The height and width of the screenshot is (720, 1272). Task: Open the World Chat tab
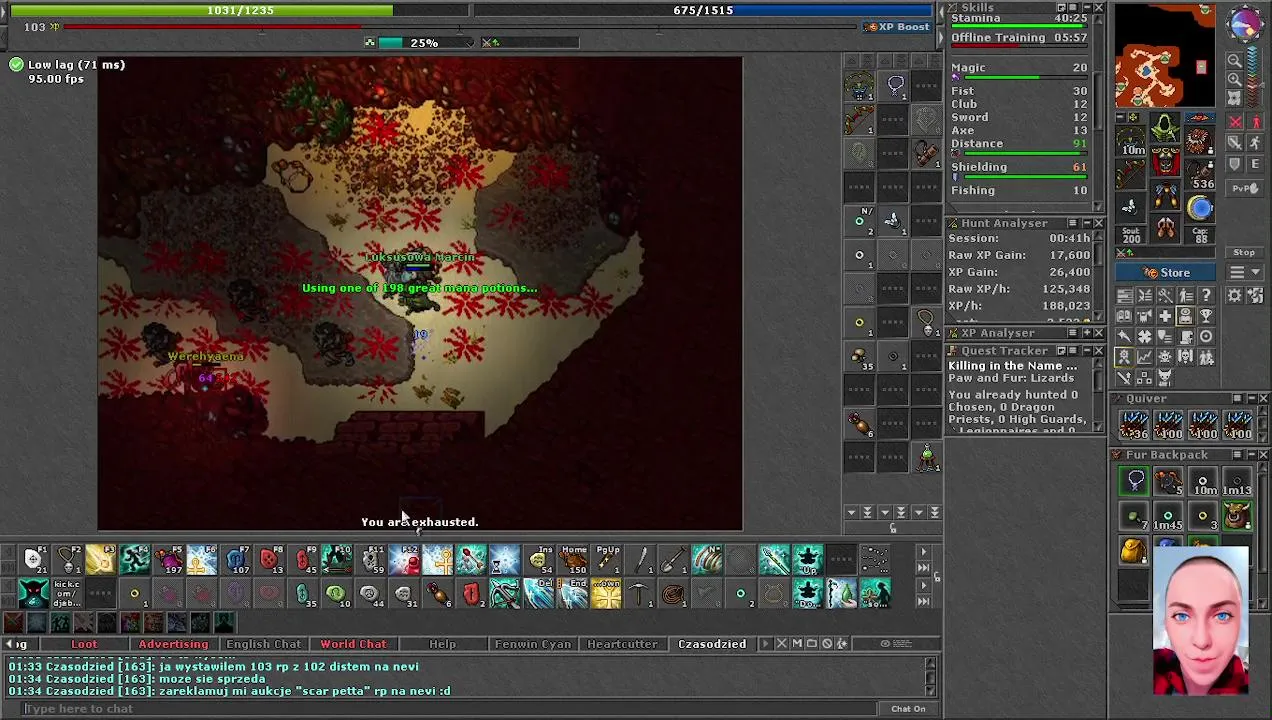(x=353, y=644)
